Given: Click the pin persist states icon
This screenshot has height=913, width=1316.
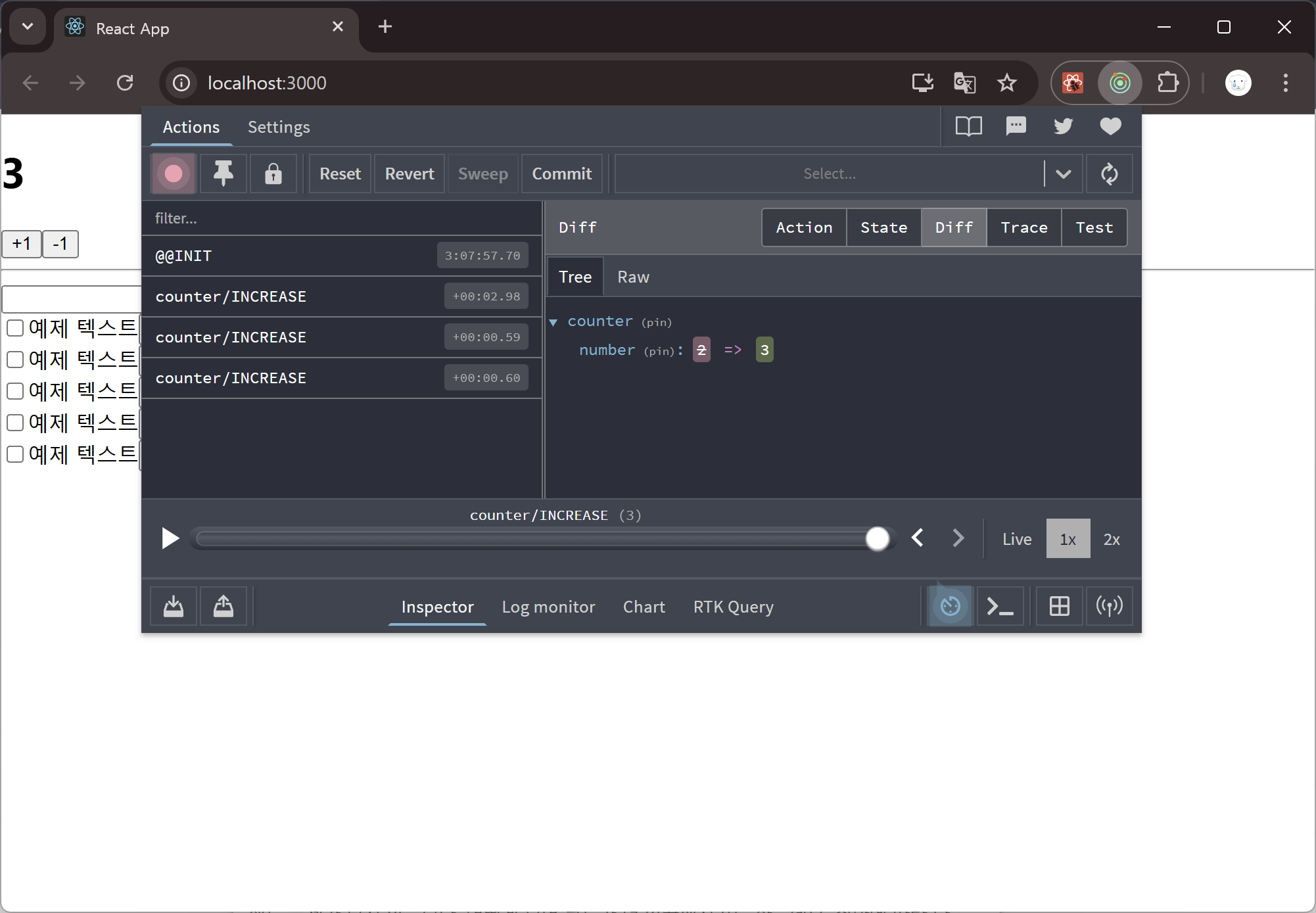Looking at the screenshot, I should pos(223,174).
